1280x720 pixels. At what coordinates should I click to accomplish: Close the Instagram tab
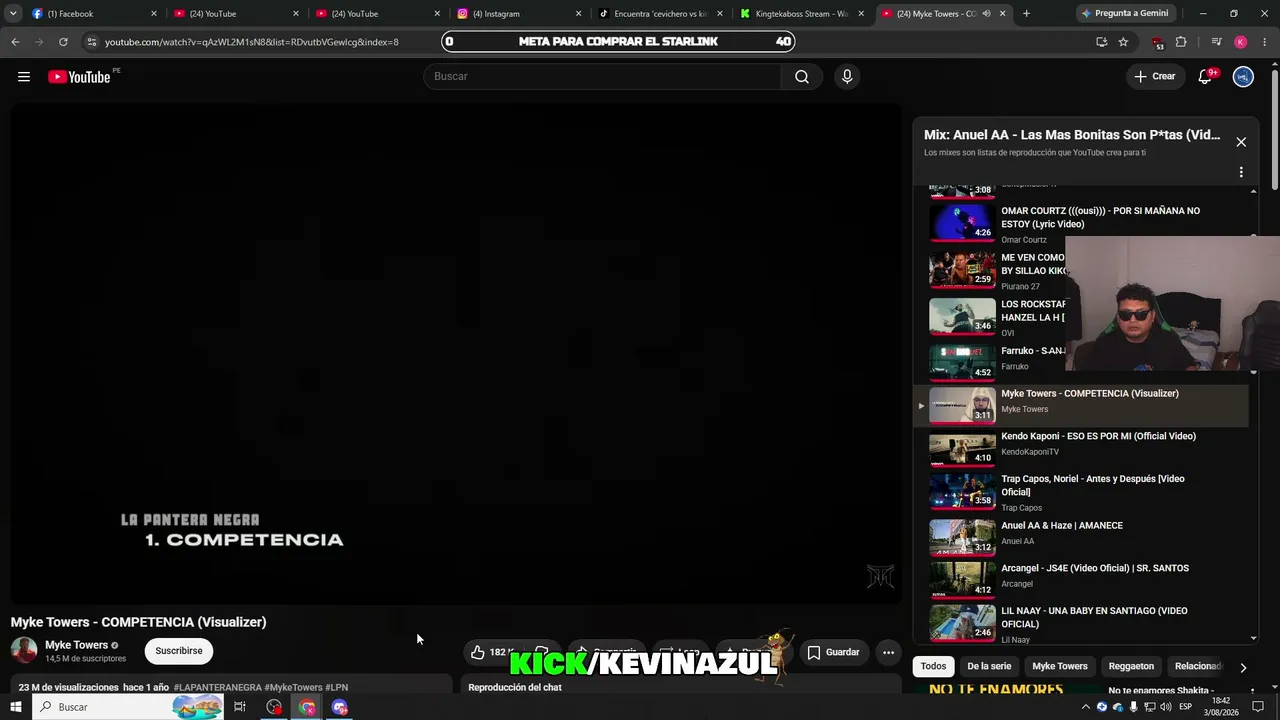click(578, 14)
